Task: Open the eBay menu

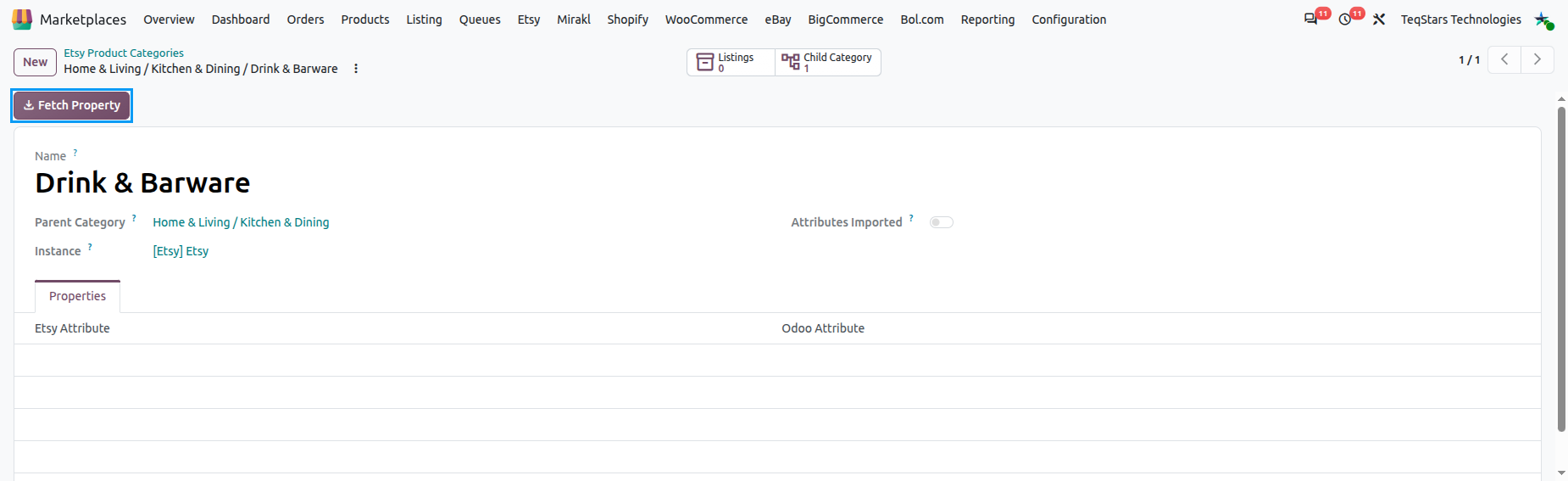Action: pyautogui.click(x=778, y=20)
